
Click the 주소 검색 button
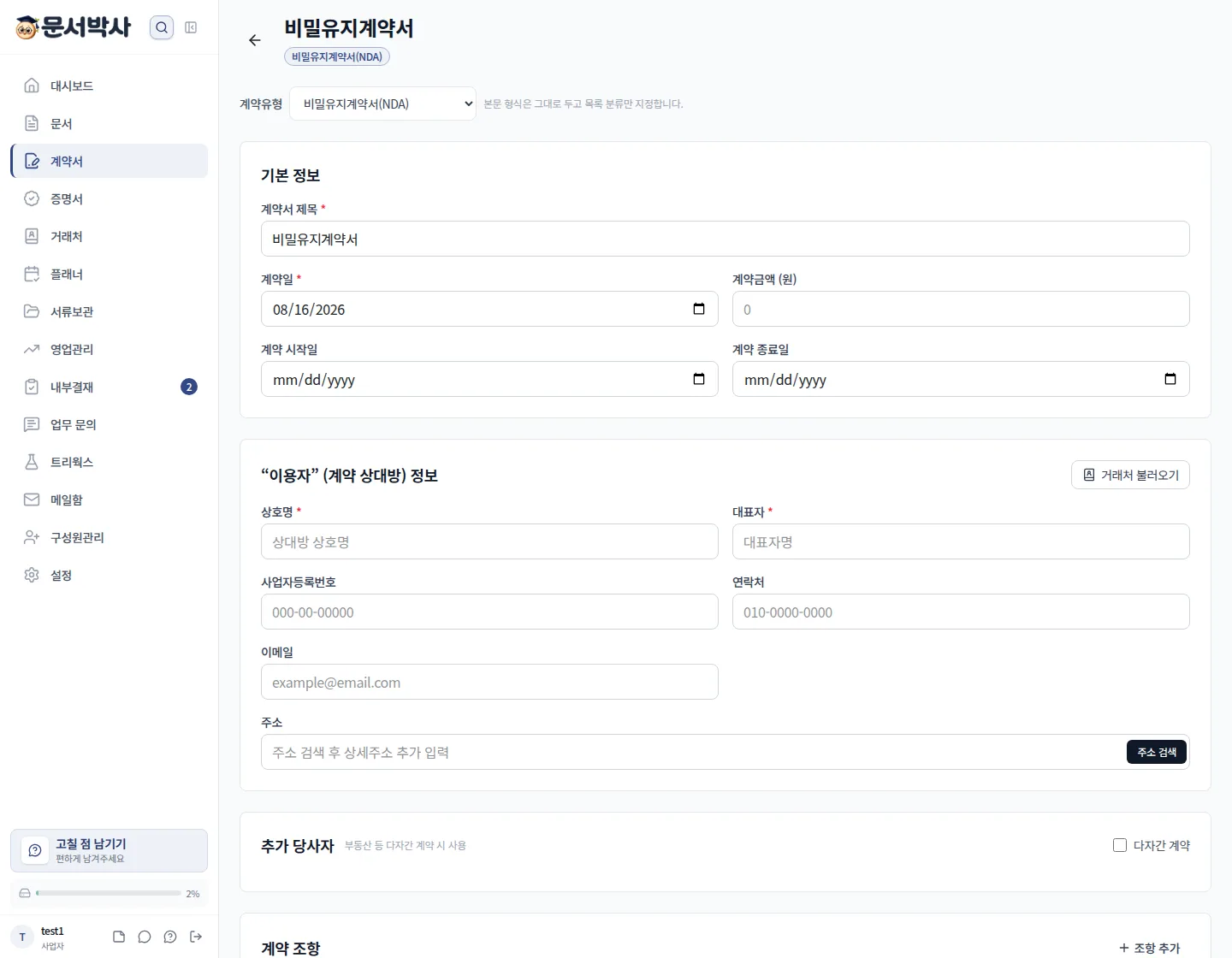[x=1157, y=752]
